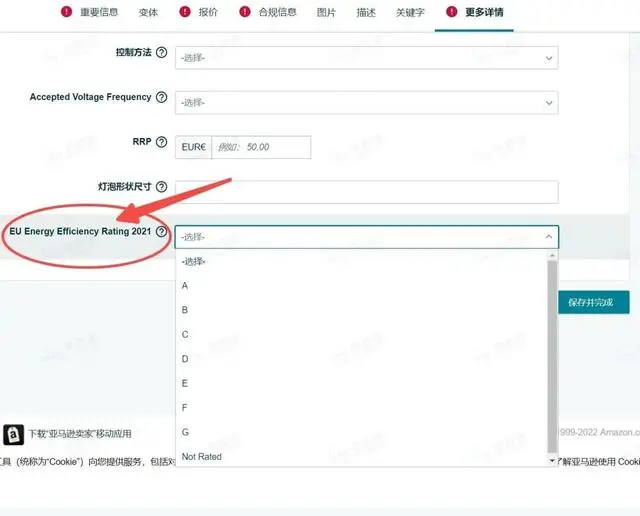Select energy rating E

point(361,384)
